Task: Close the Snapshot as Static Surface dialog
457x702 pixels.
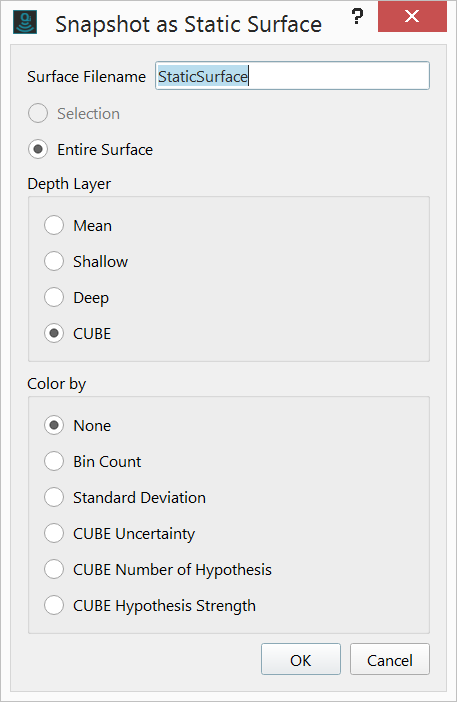Action: [x=412, y=17]
